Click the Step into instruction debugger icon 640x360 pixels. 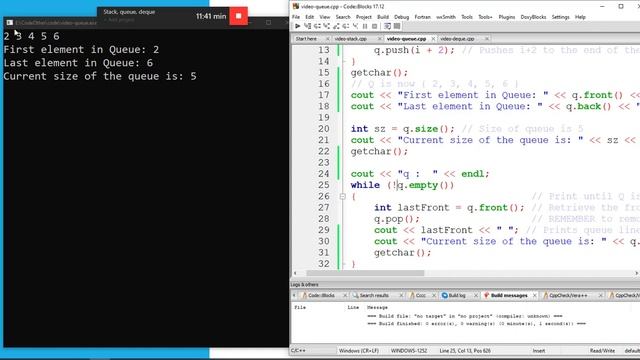(355, 26)
